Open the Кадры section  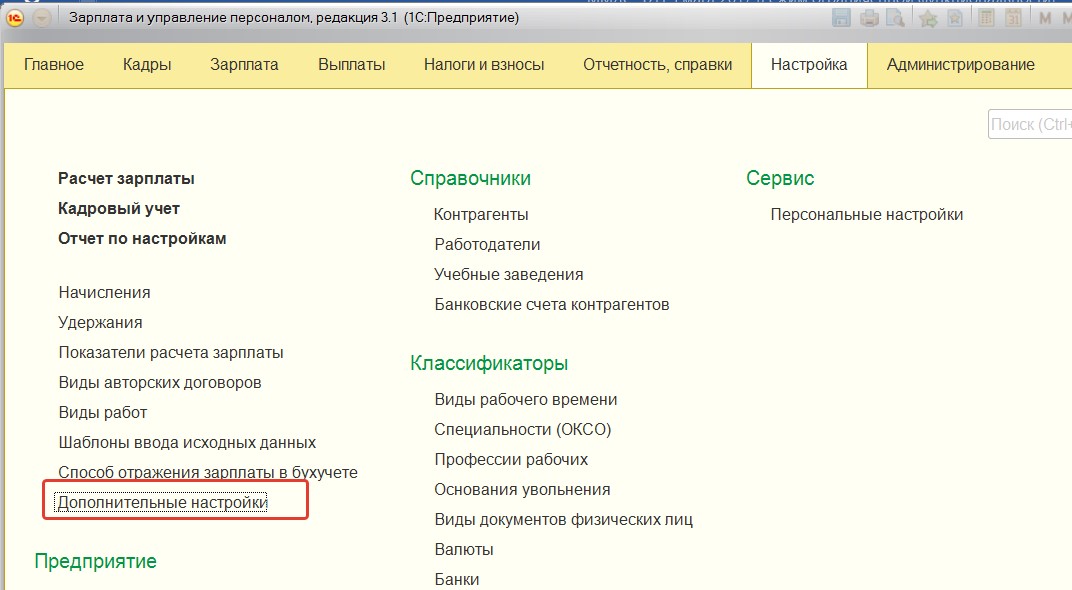(x=147, y=65)
